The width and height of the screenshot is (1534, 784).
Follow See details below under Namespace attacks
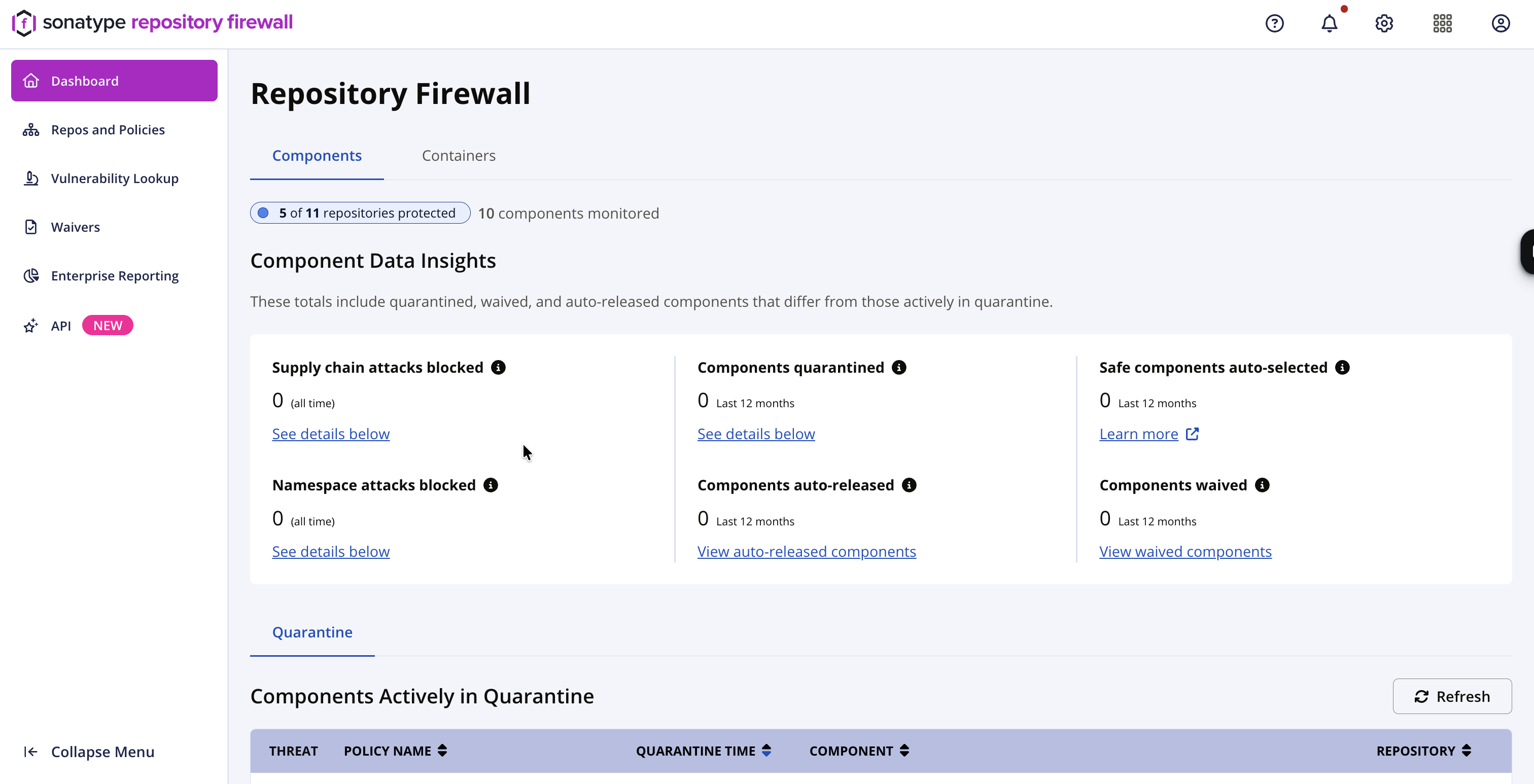coord(331,552)
